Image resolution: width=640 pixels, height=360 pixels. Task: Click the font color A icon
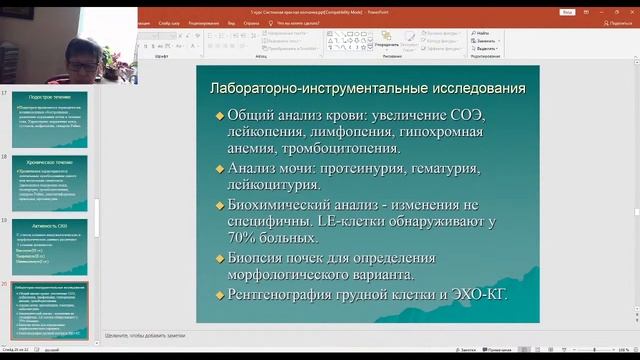tap(193, 46)
